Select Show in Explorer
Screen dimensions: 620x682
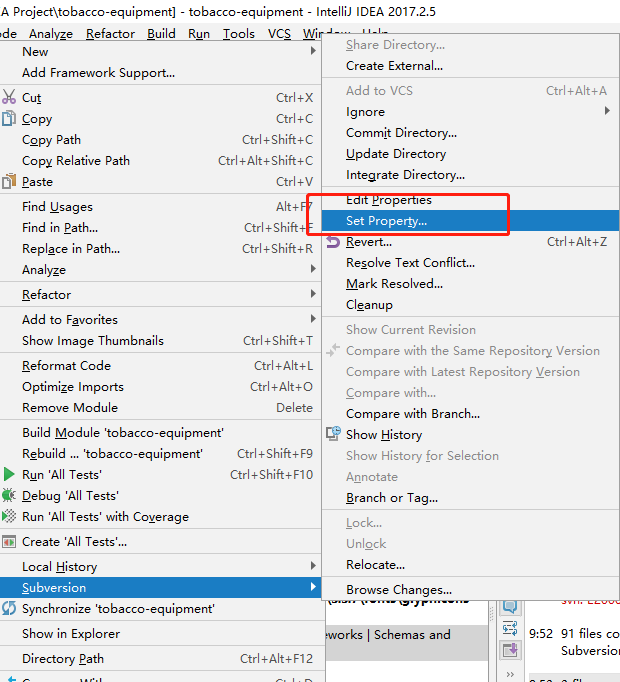pos(160,634)
